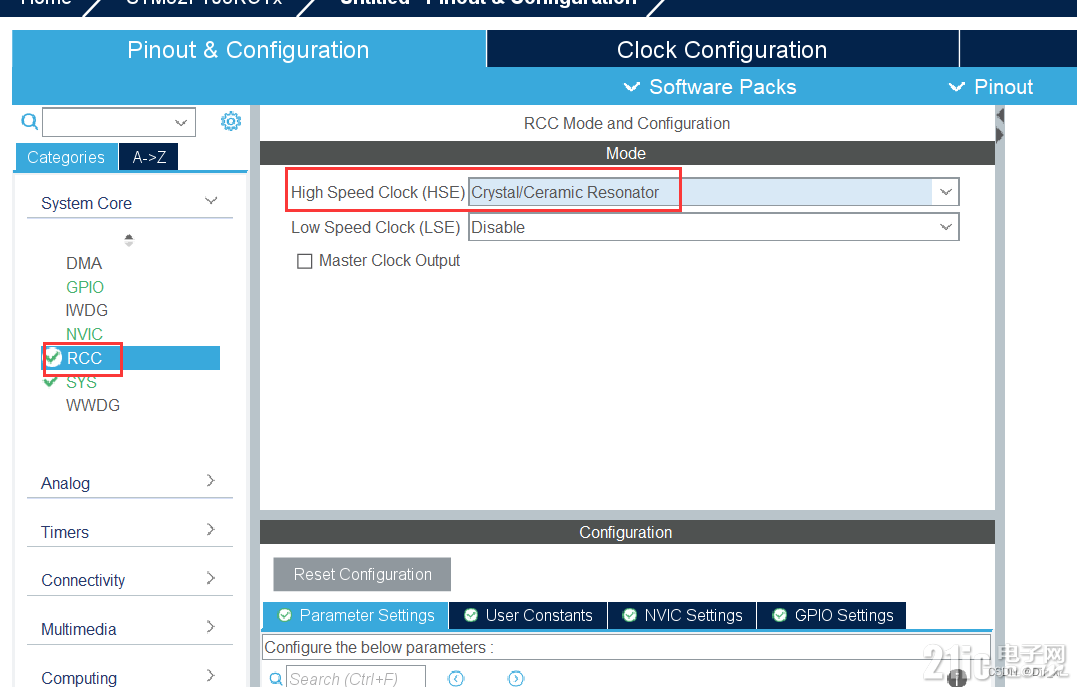This screenshot has height=687, width=1077.
Task: Click the panel collapse arrows at right edge
Action: click(x=999, y=125)
